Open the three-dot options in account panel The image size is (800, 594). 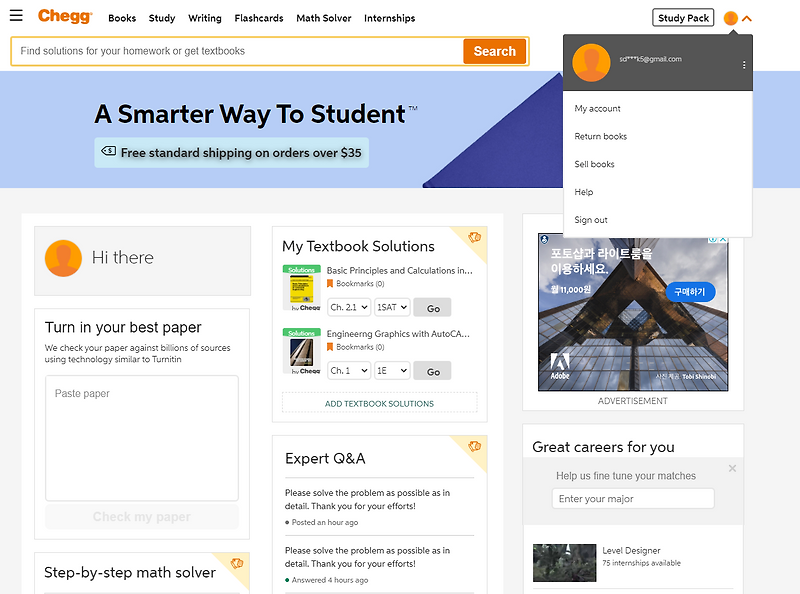click(744, 65)
